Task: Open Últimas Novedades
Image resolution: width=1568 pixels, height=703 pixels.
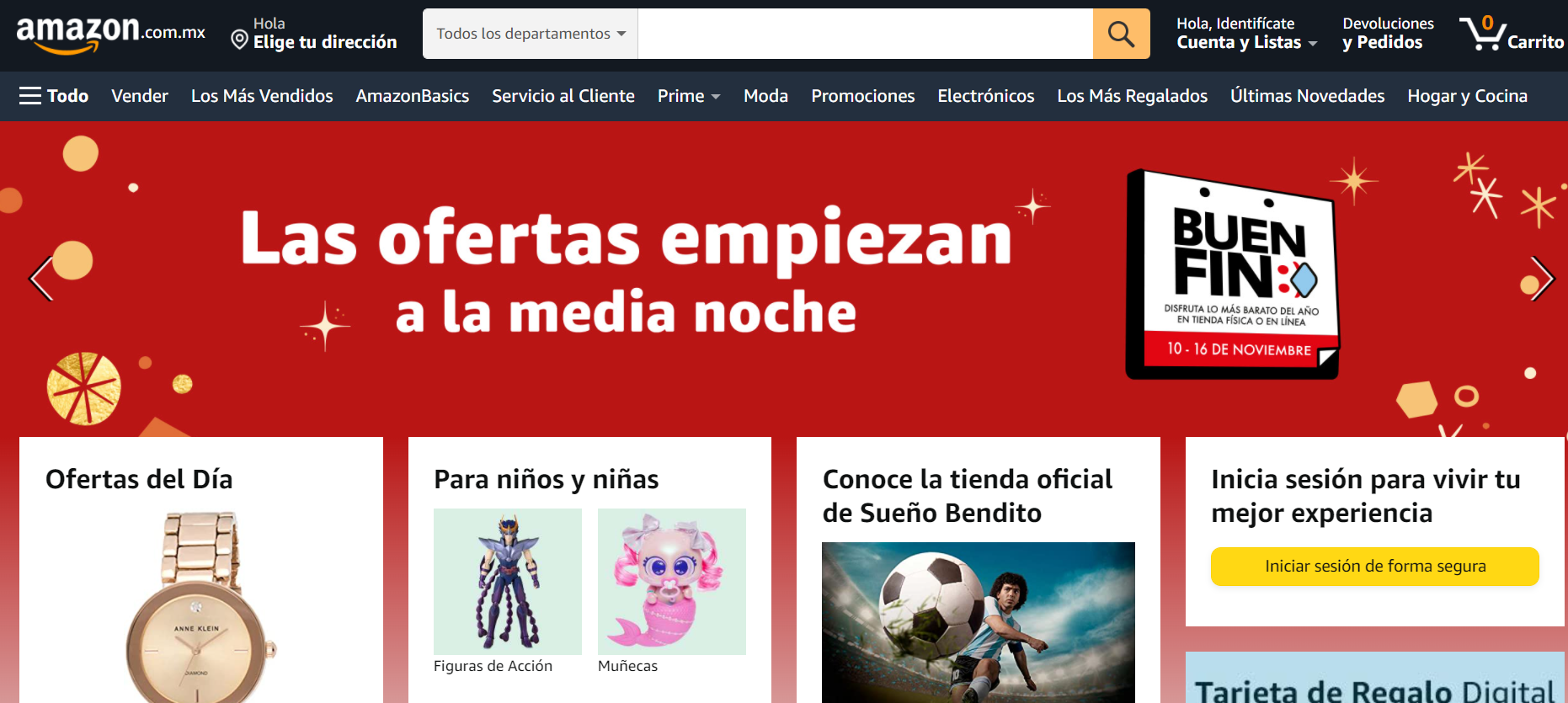Action: pos(1308,96)
